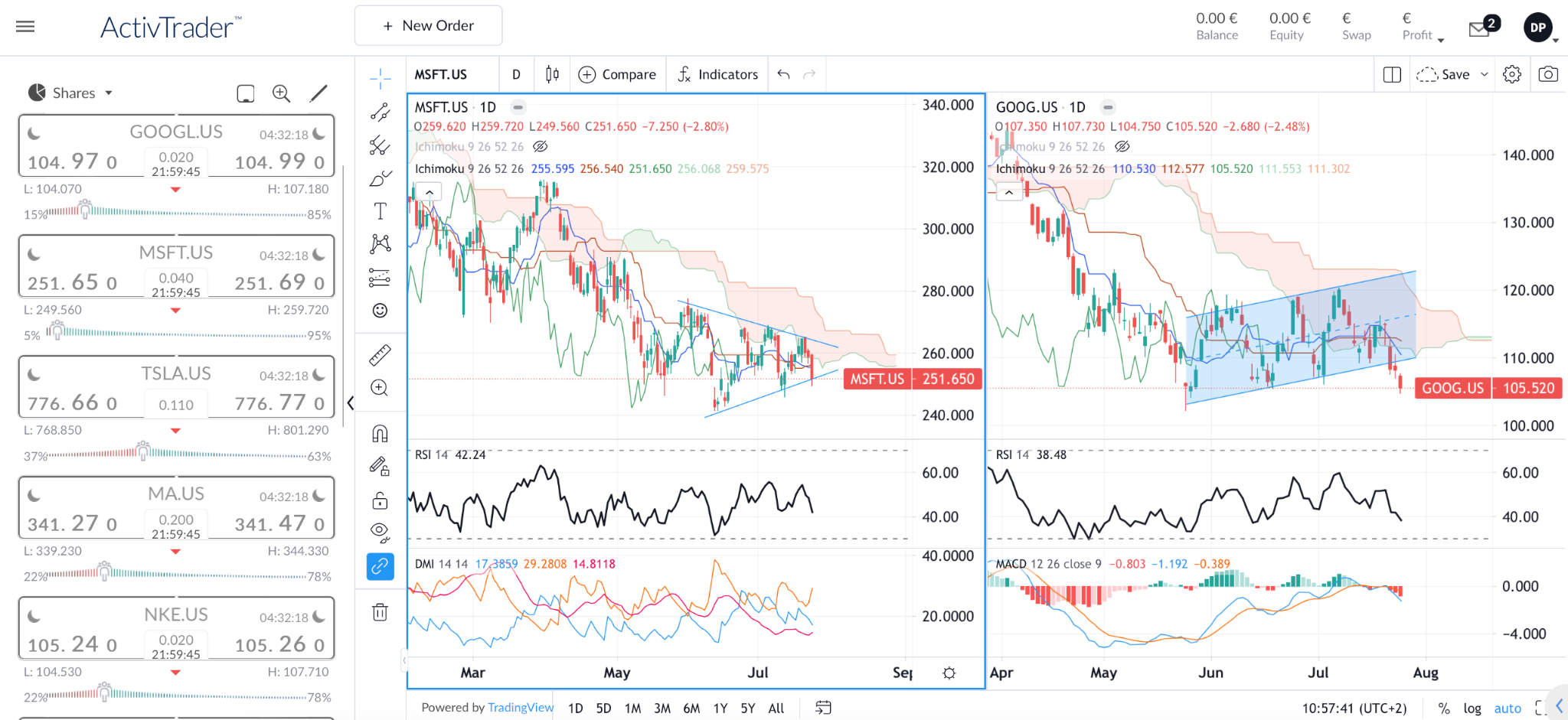The image size is (1568, 720).
Task: Click the MA.US buy price 341.47
Action: coord(279,523)
